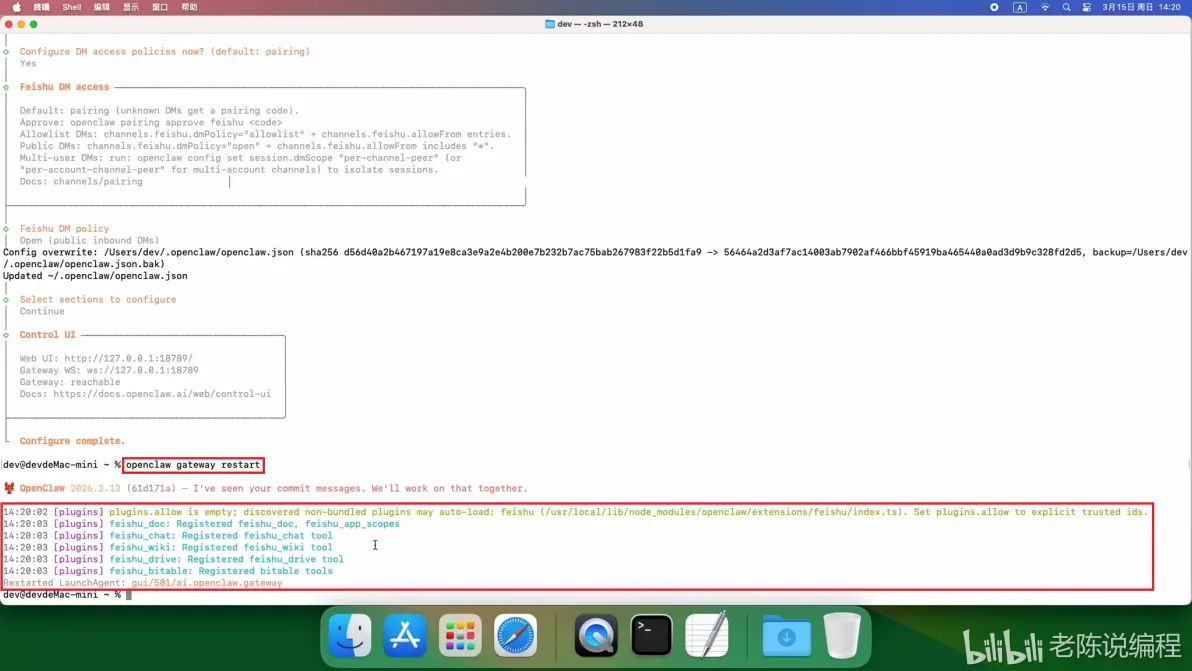Click the 'plugins.allow is empty' warning line
This screenshot has height=671, width=1192.
click(x=575, y=512)
